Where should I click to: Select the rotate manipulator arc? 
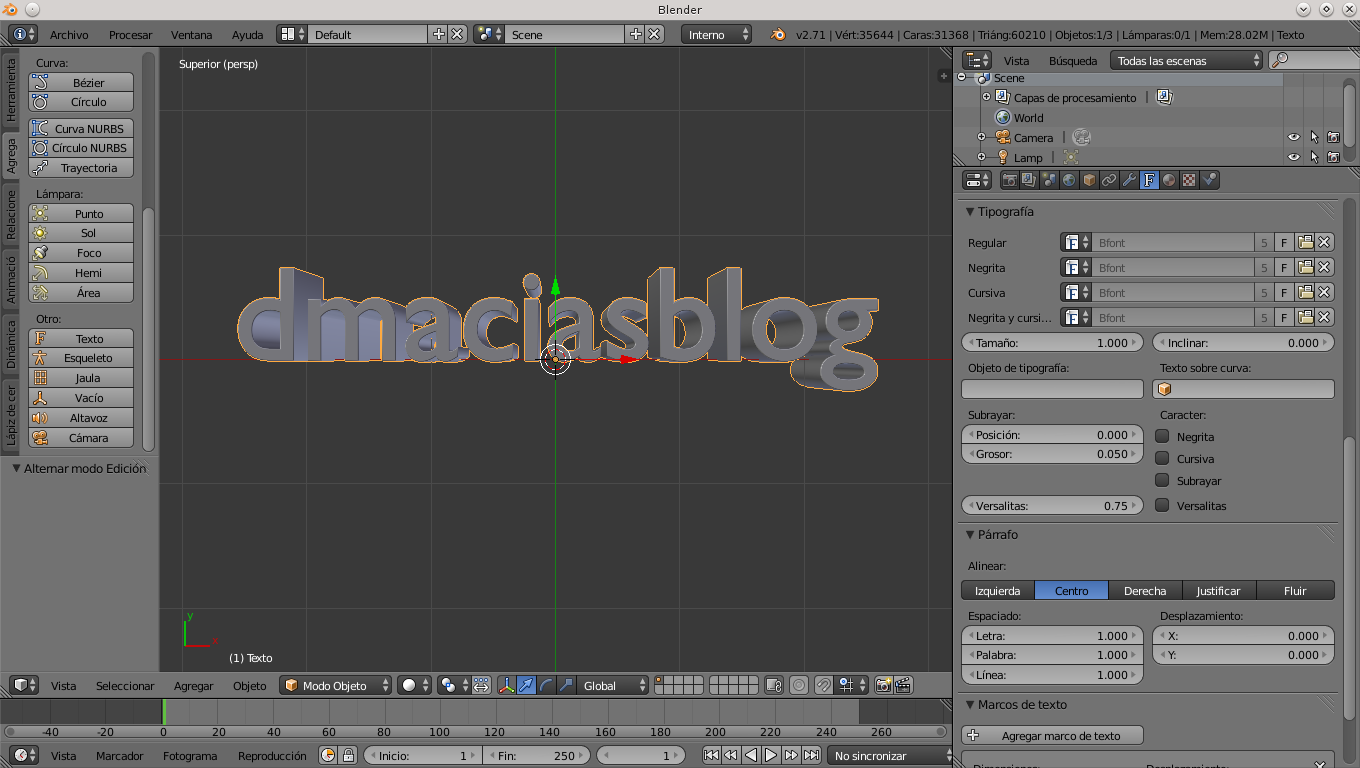pyautogui.click(x=546, y=685)
